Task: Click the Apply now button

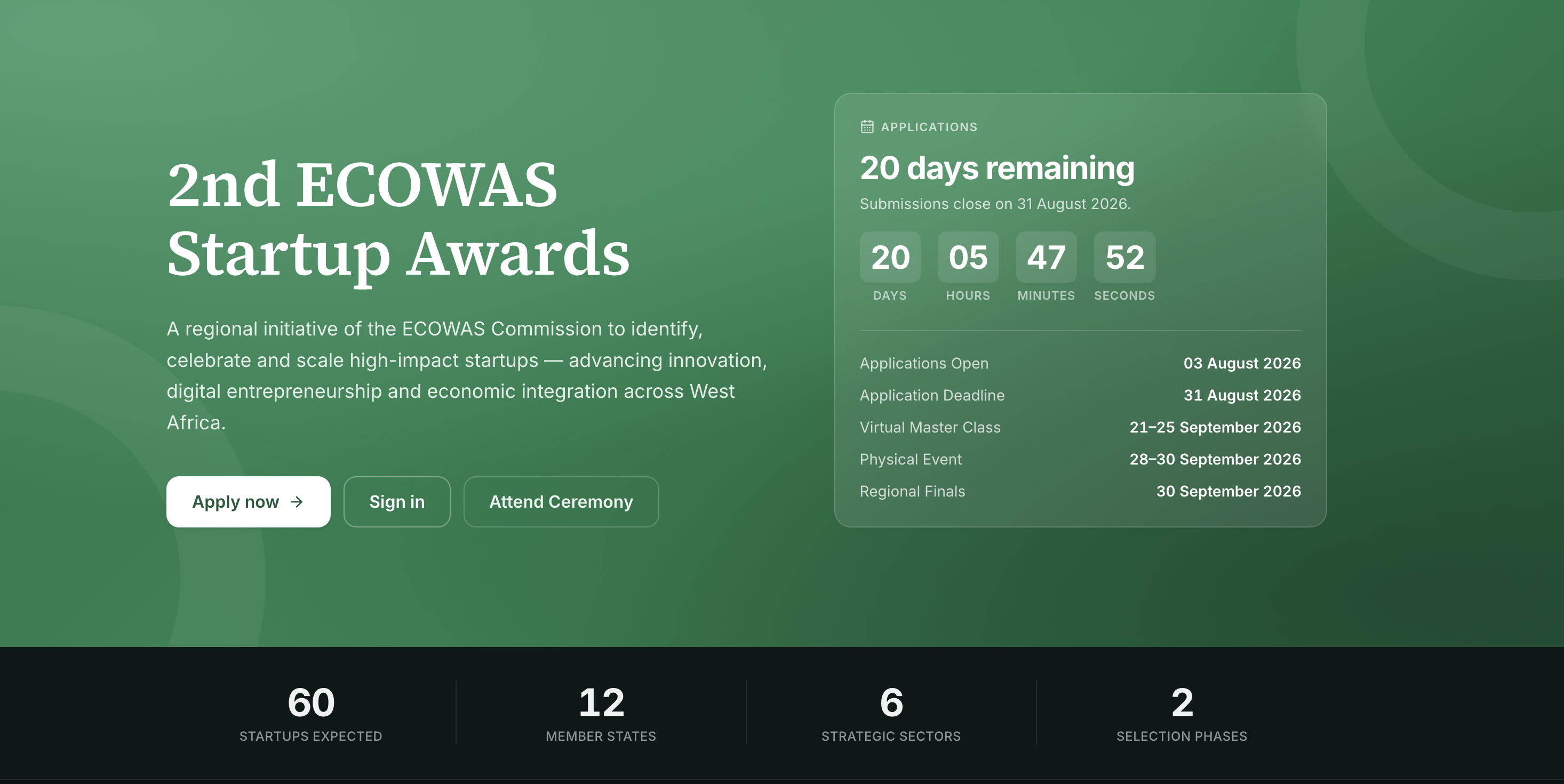Action: tap(249, 502)
